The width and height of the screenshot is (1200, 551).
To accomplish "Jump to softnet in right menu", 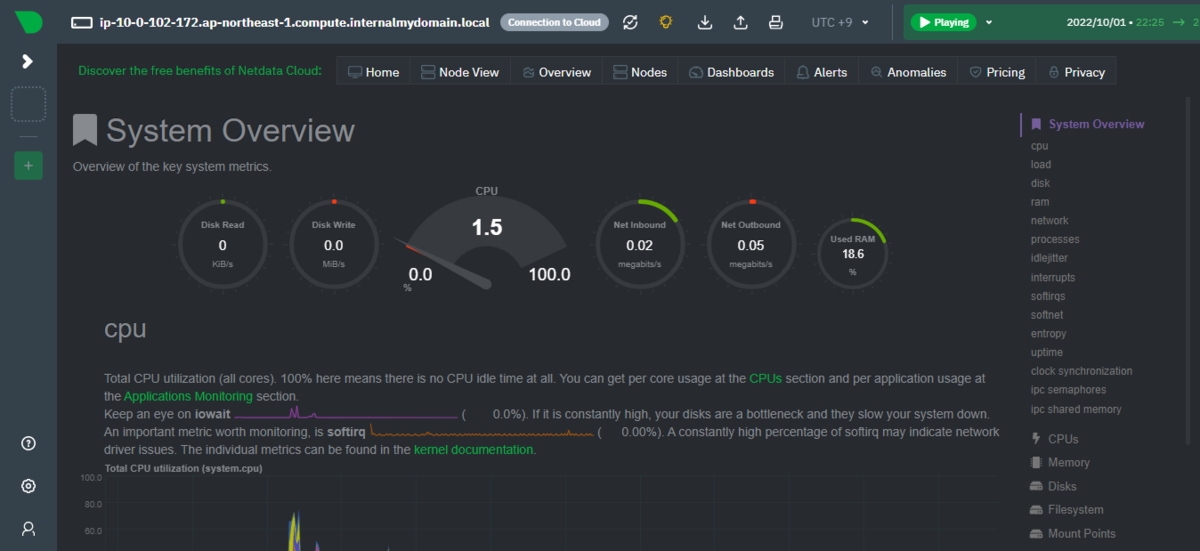I will 1047,315.
